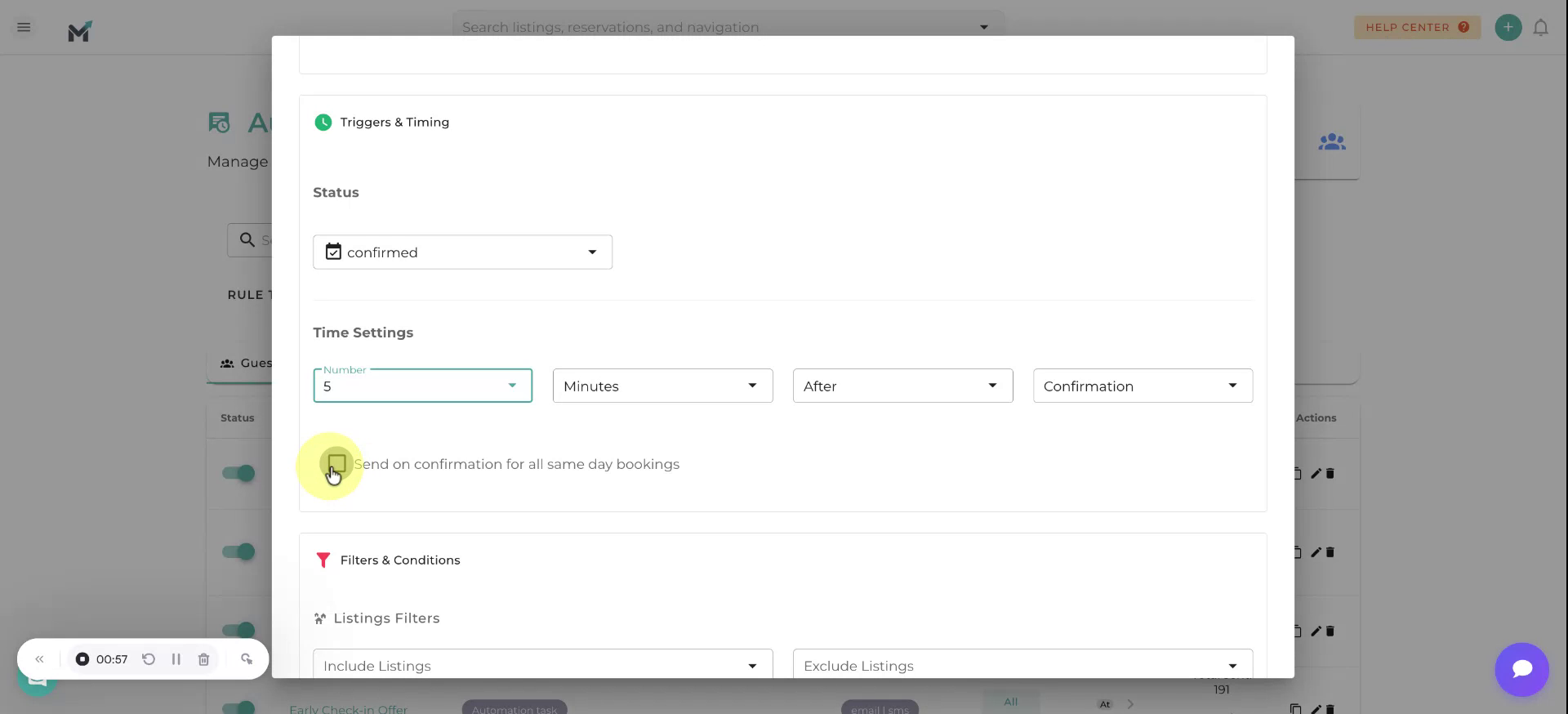Click the Filters & Conditions section title
Image resolution: width=1568 pixels, height=714 pixels.
coord(400,560)
